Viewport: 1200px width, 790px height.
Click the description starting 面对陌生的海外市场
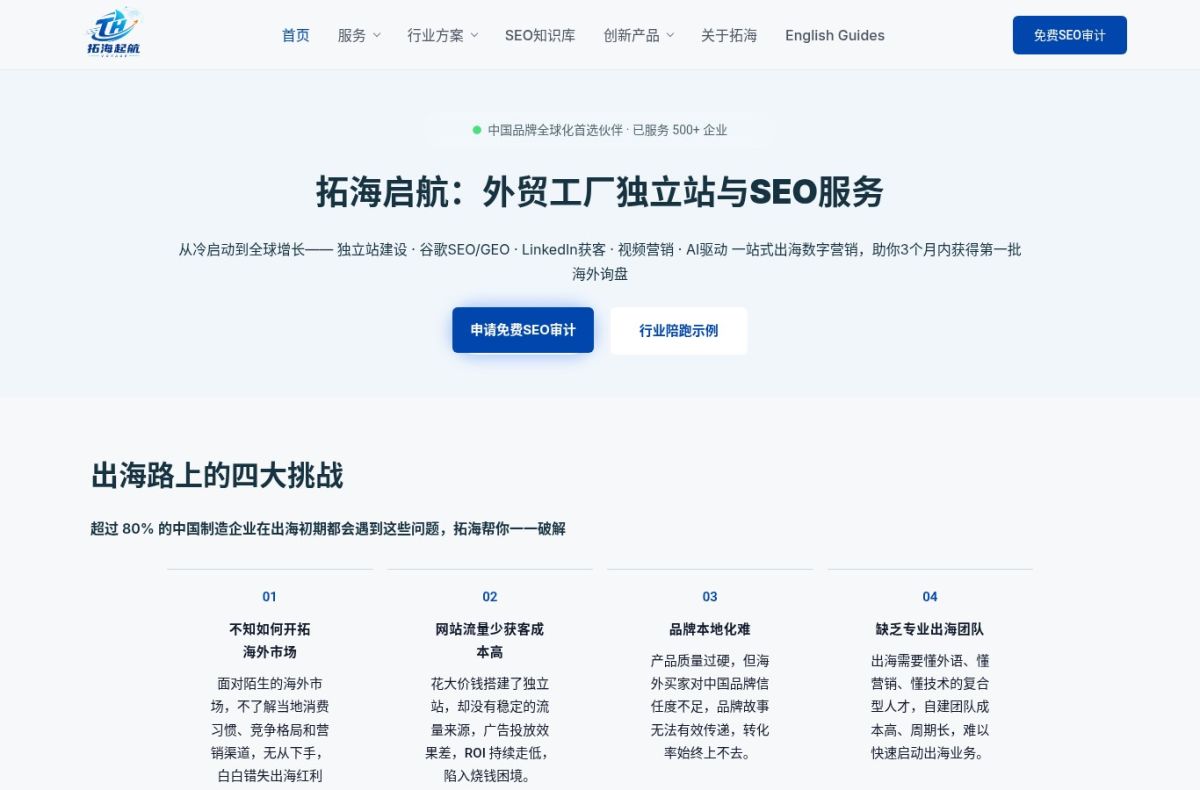coord(270,730)
